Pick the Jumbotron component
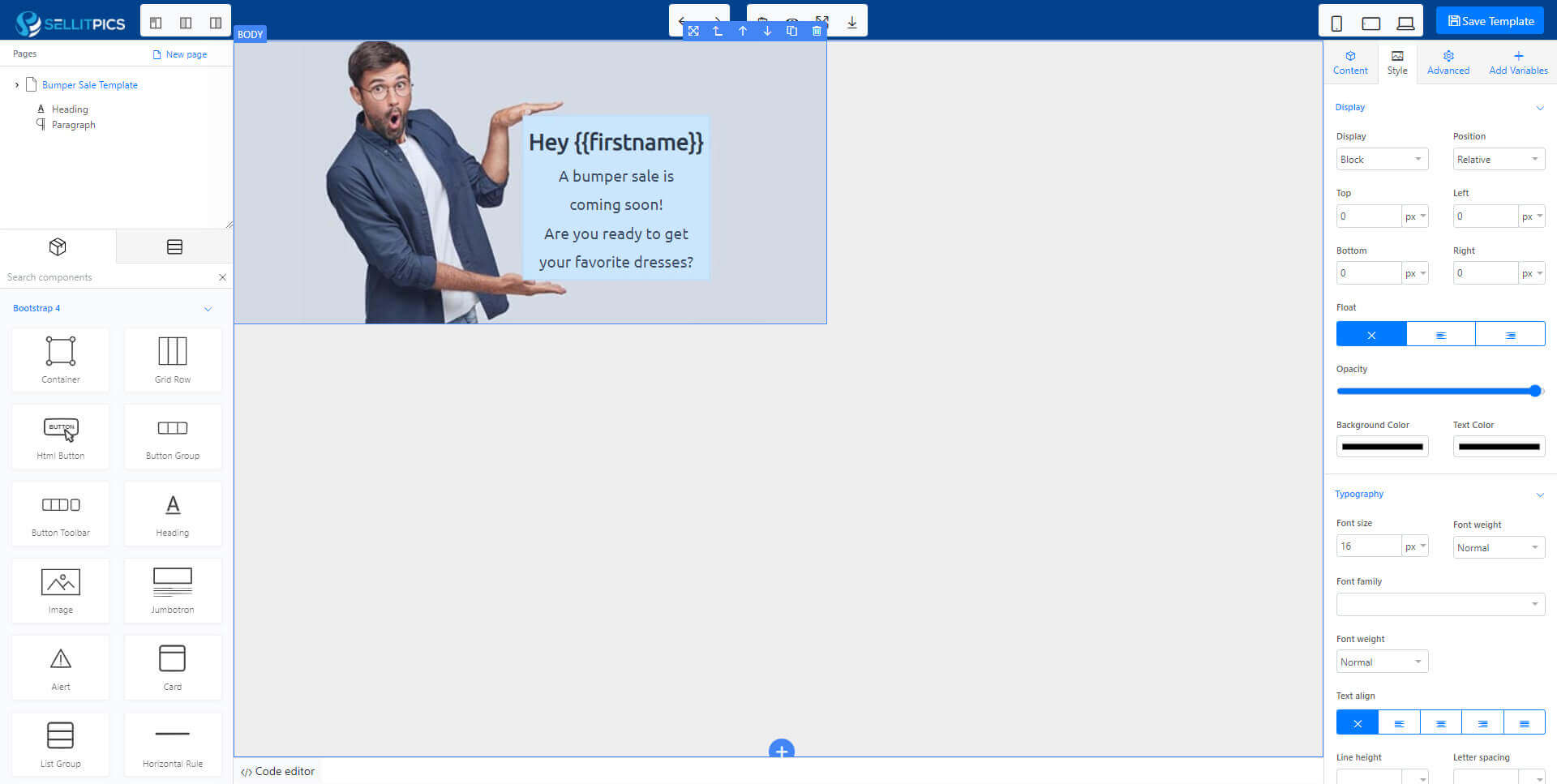 [173, 590]
